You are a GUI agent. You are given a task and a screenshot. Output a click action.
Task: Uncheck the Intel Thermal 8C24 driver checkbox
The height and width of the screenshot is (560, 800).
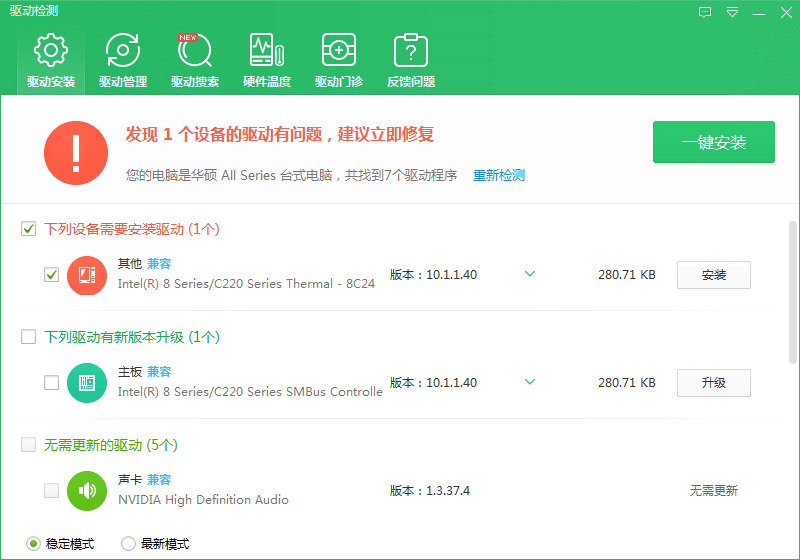pos(52,275)
